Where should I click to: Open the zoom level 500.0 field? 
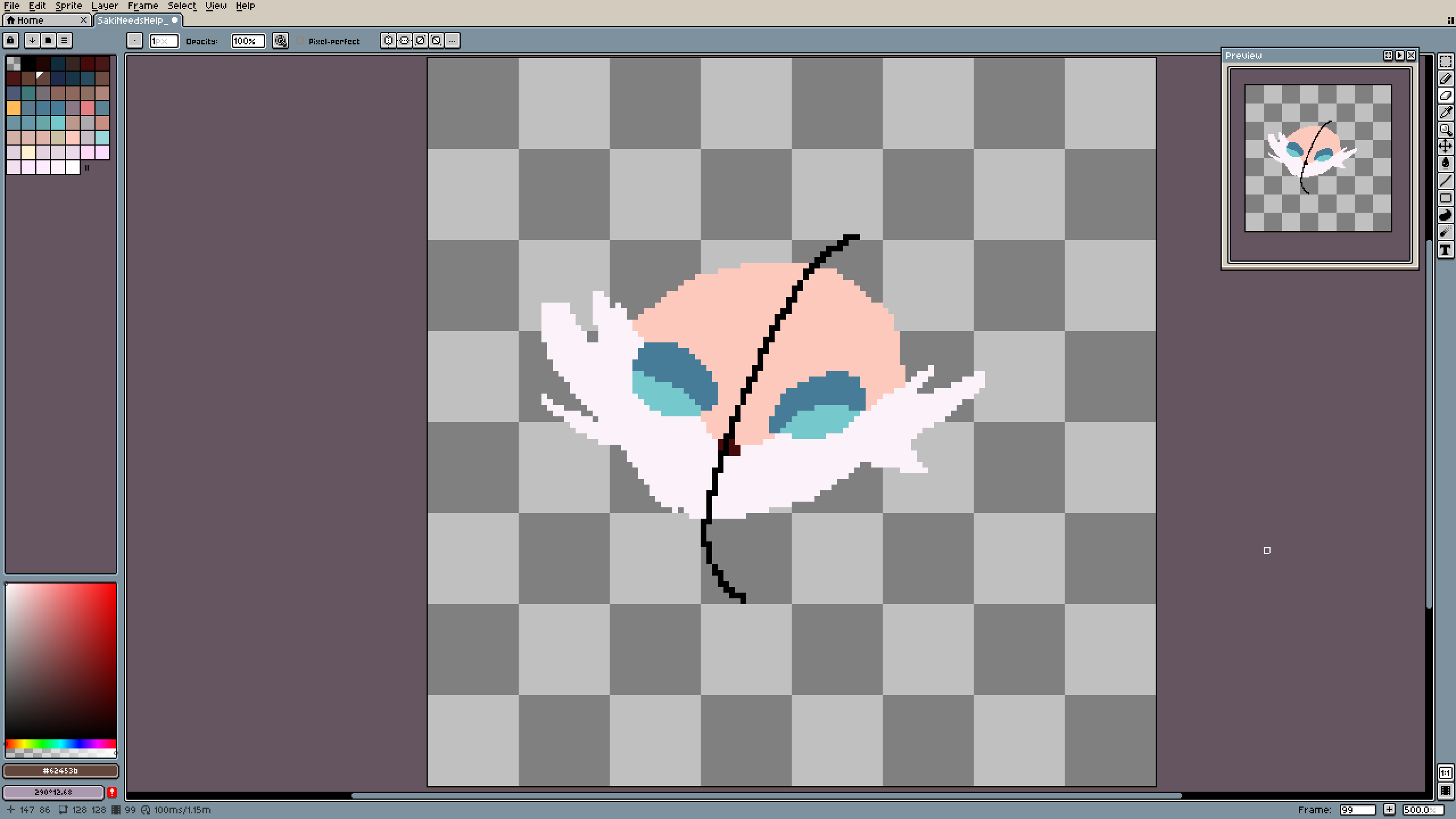pyautogui.click(x=1424, y=809)
